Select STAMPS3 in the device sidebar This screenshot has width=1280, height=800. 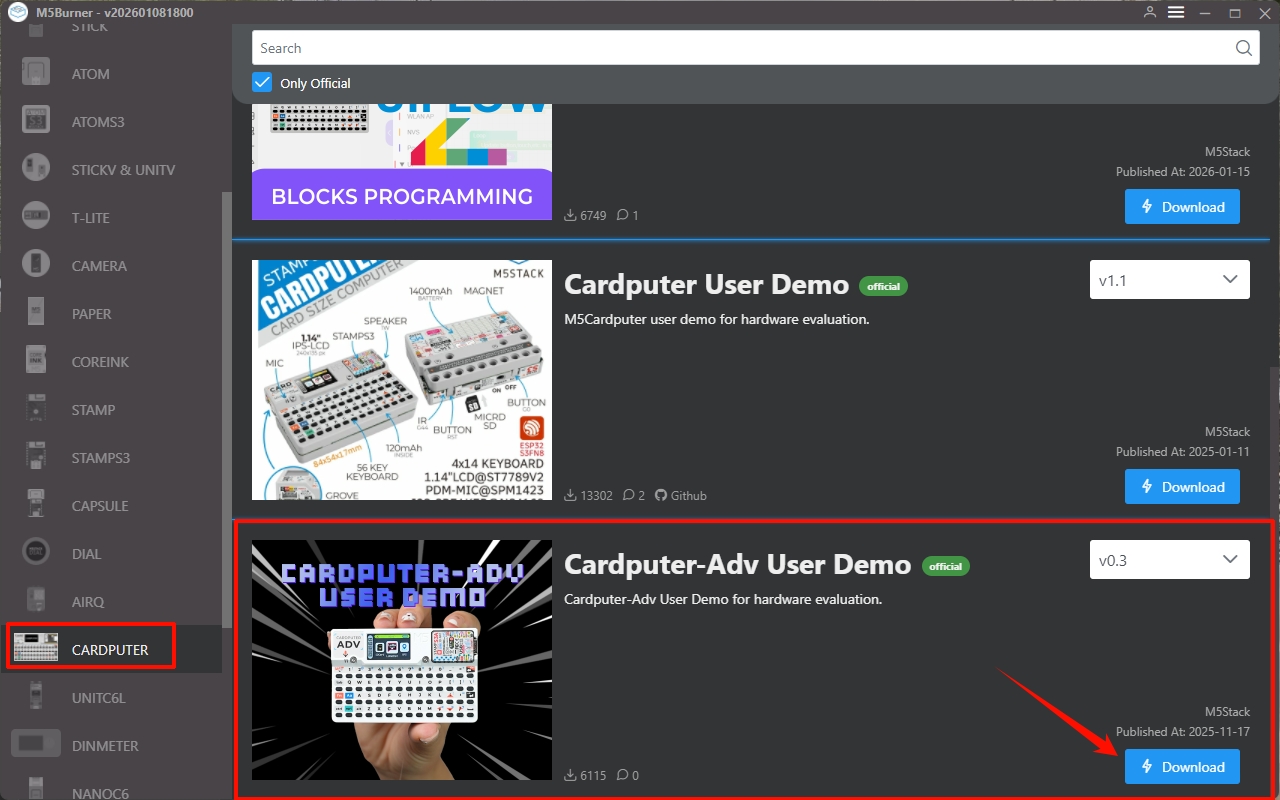point(100,458)
